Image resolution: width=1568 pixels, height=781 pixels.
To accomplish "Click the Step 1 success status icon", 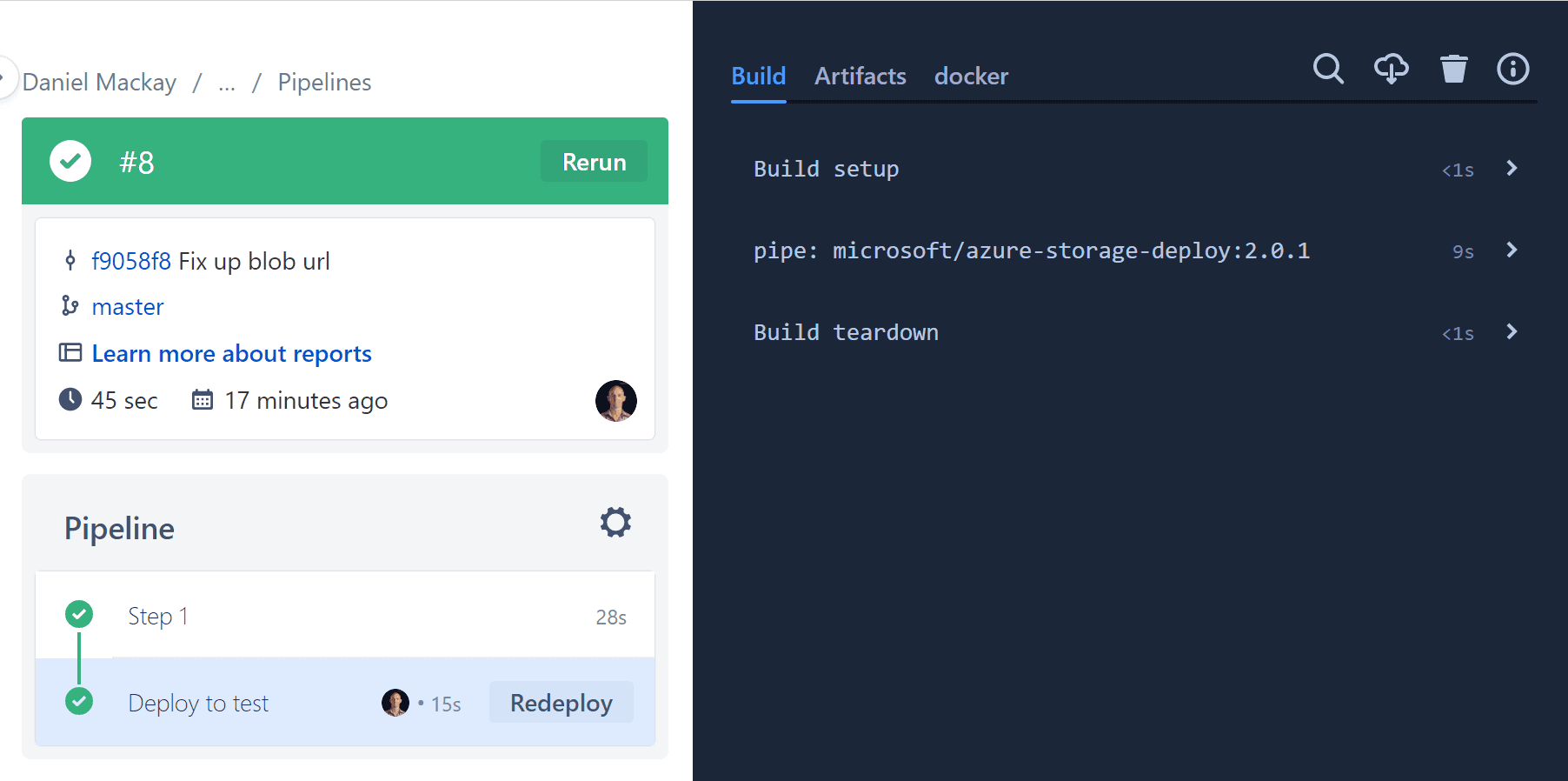I will (x=79, y=614).
